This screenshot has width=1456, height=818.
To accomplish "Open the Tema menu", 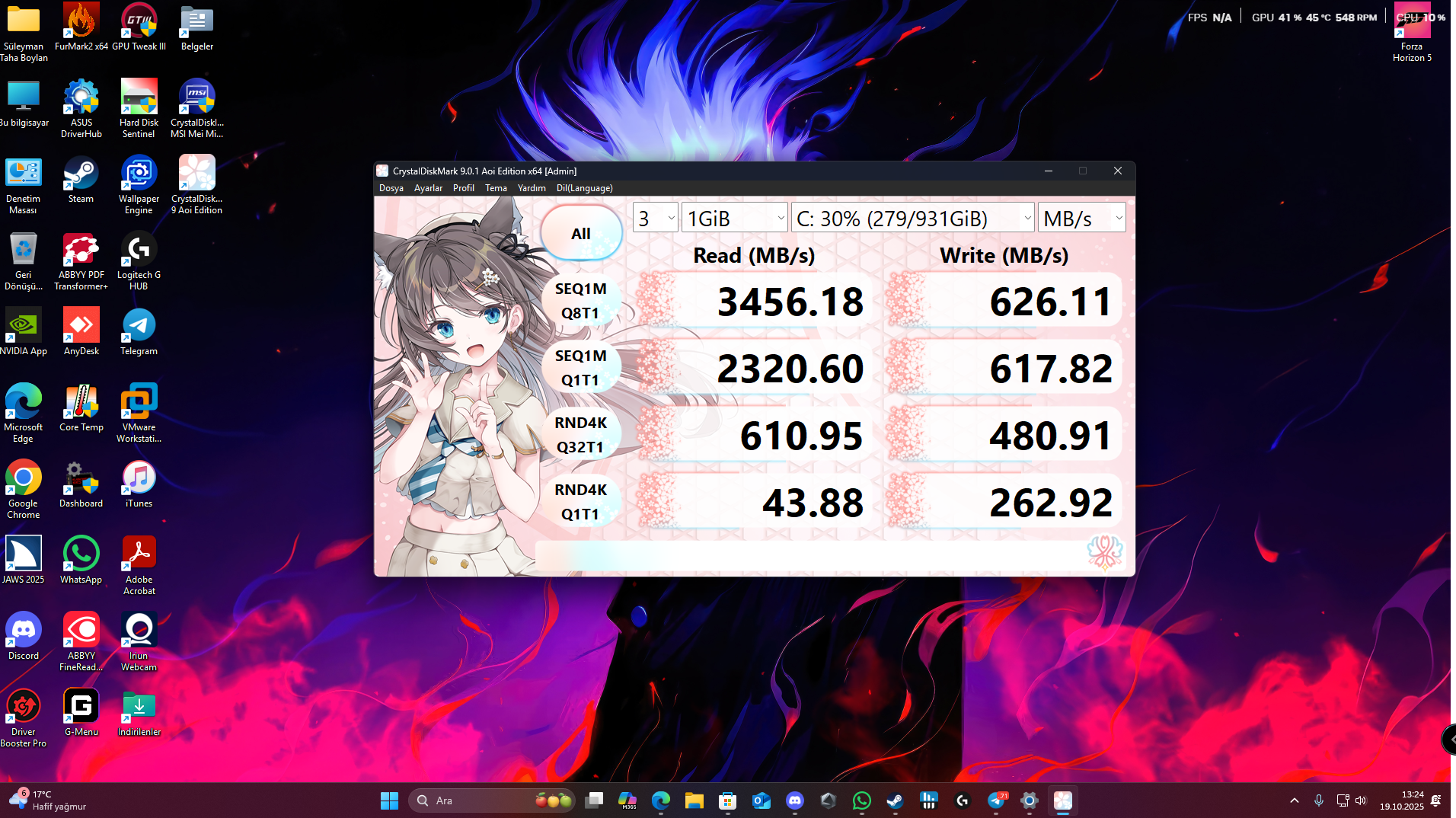I will [496, 188].
